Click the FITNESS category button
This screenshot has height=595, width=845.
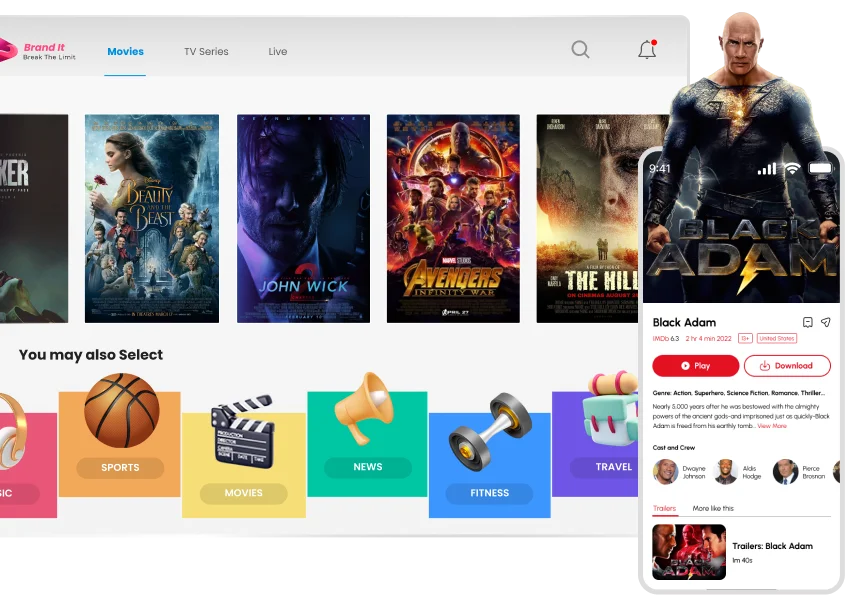point(489,493)
